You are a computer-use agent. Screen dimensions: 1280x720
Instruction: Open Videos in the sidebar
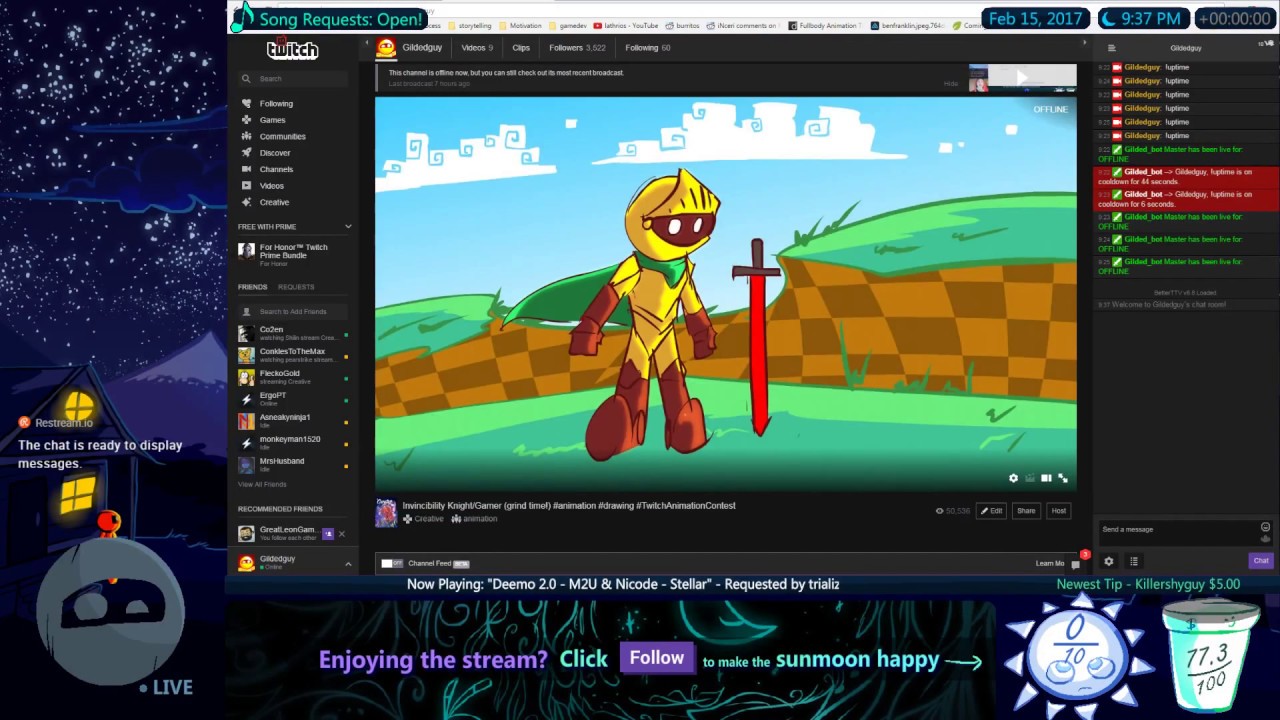point(272,186)
